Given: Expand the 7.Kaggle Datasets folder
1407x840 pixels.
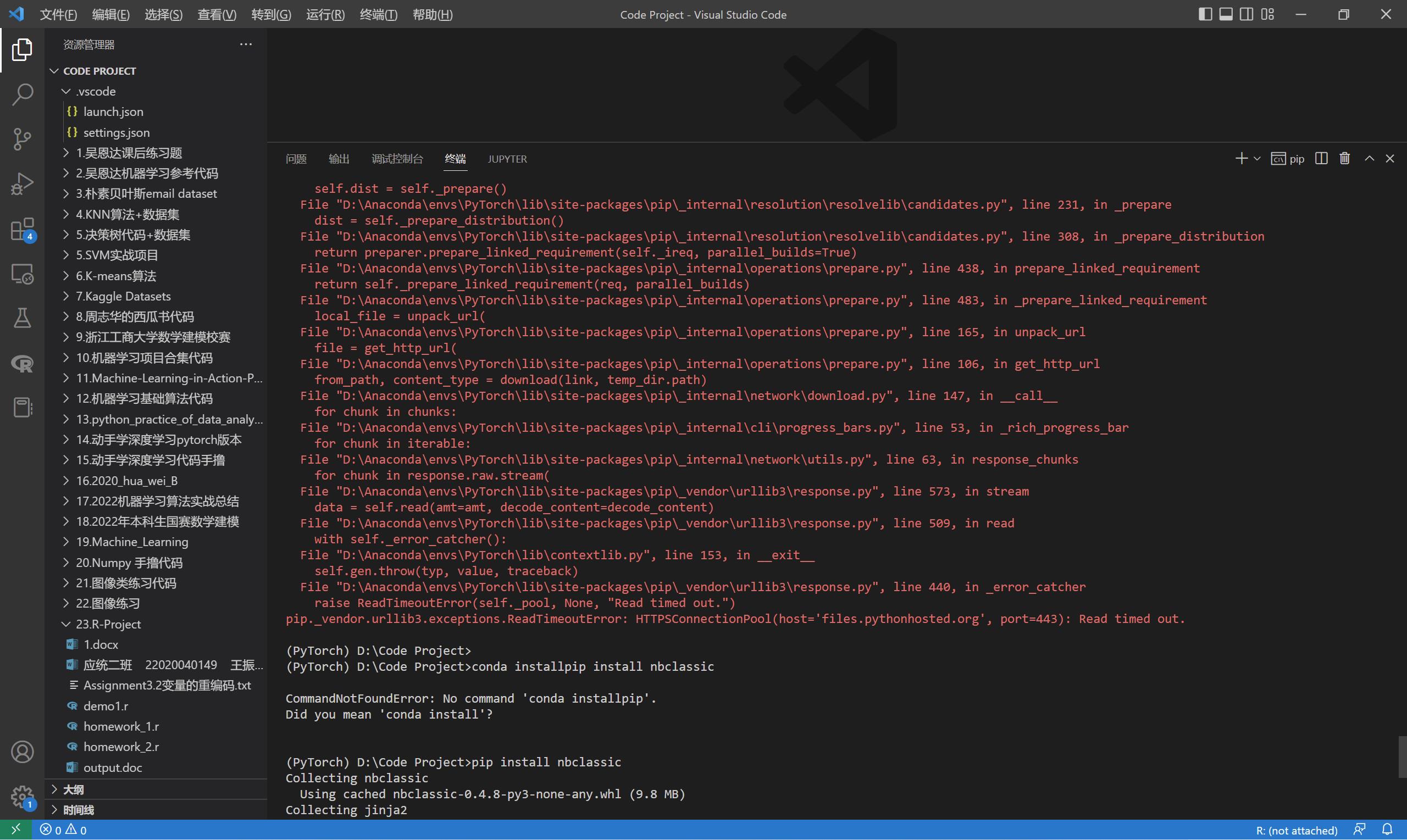Looking at the screenshot, I should click(x=156, y=297).
